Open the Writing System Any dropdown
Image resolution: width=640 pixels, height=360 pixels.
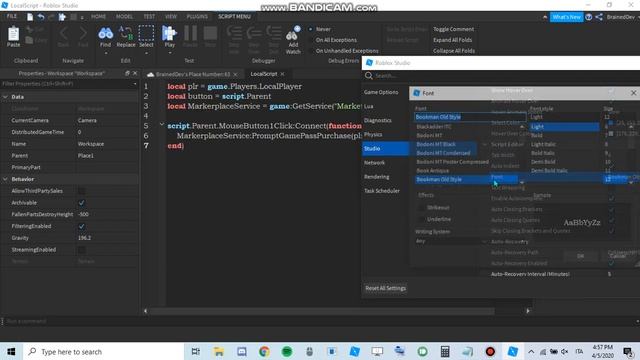(451, 241)
